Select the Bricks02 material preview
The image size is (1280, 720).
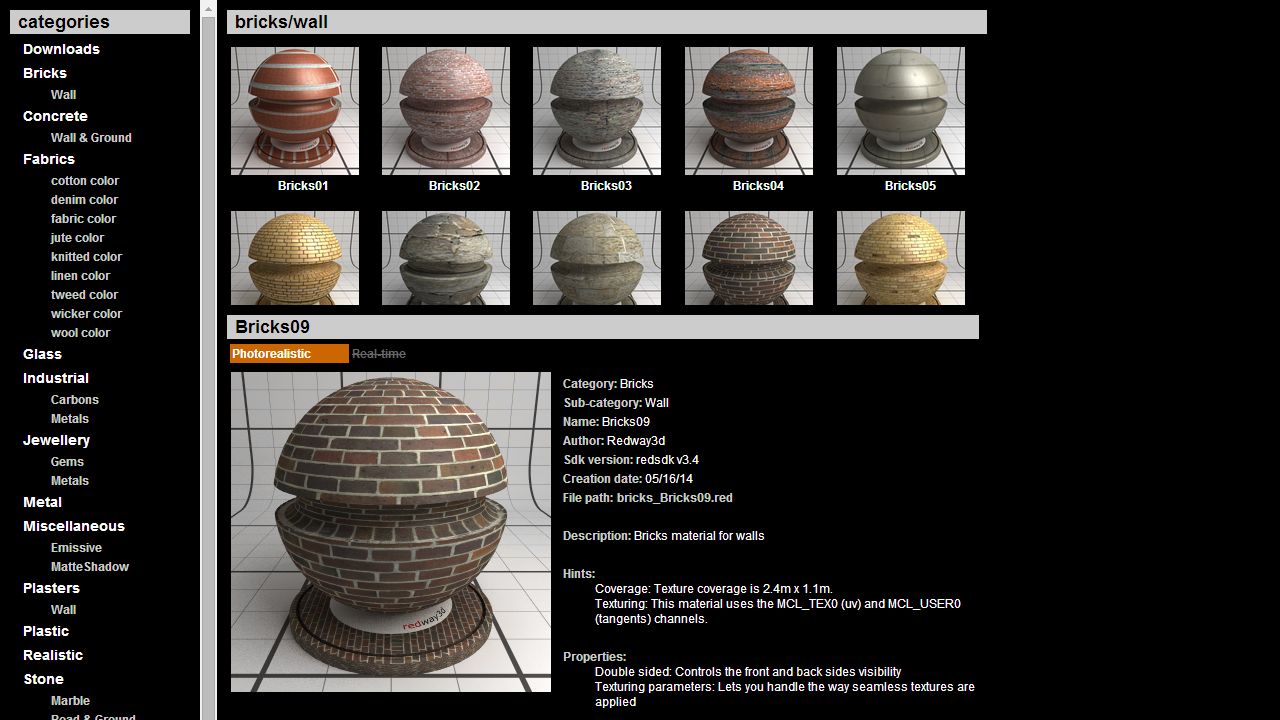pos(446,111)
